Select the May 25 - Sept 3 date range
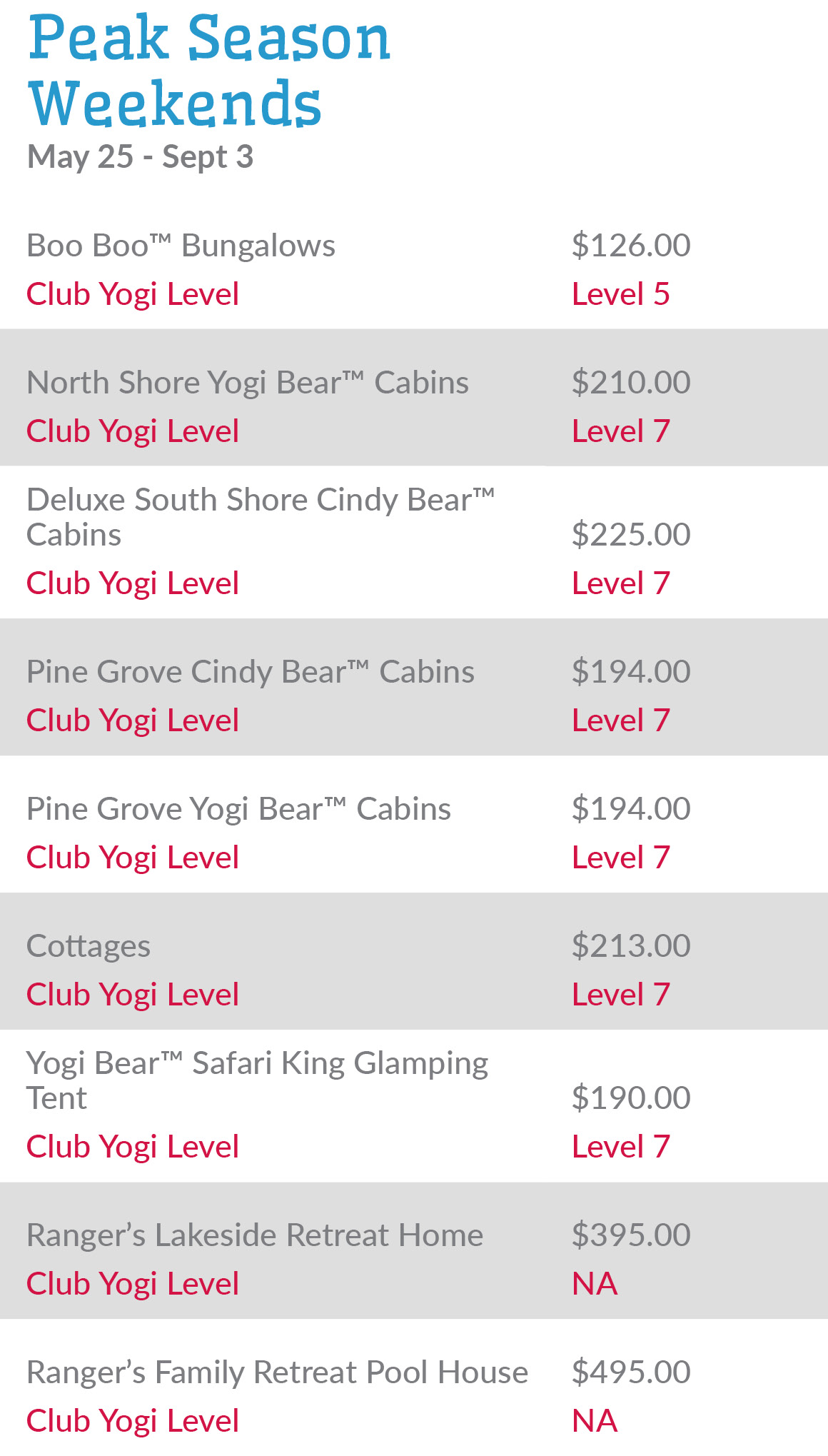Image resolution: width=828 pixels, height=1456 pixels. [x=140, y=157]
